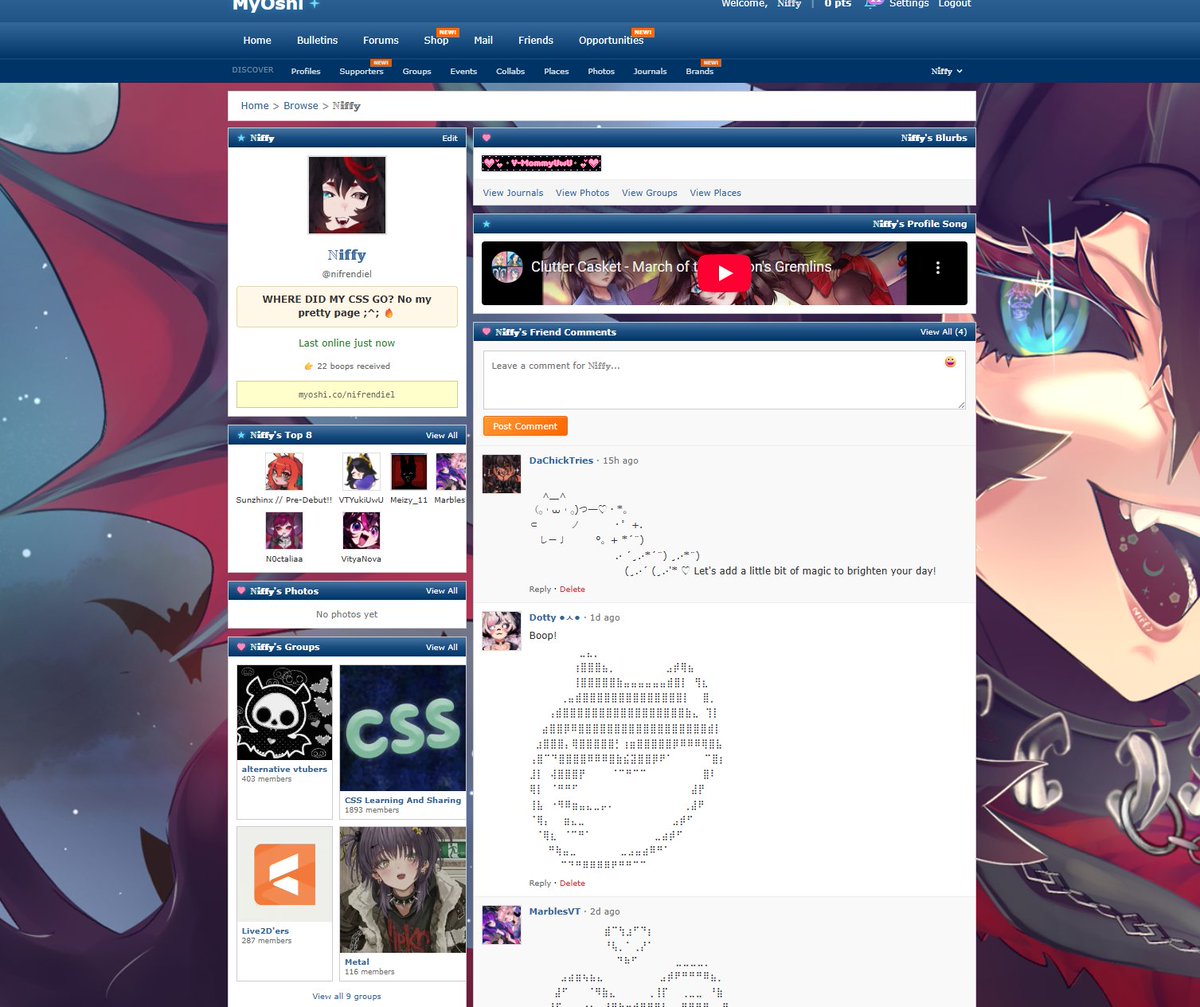
Task: Select Events in Discover bar
Action: click(463, 71)
